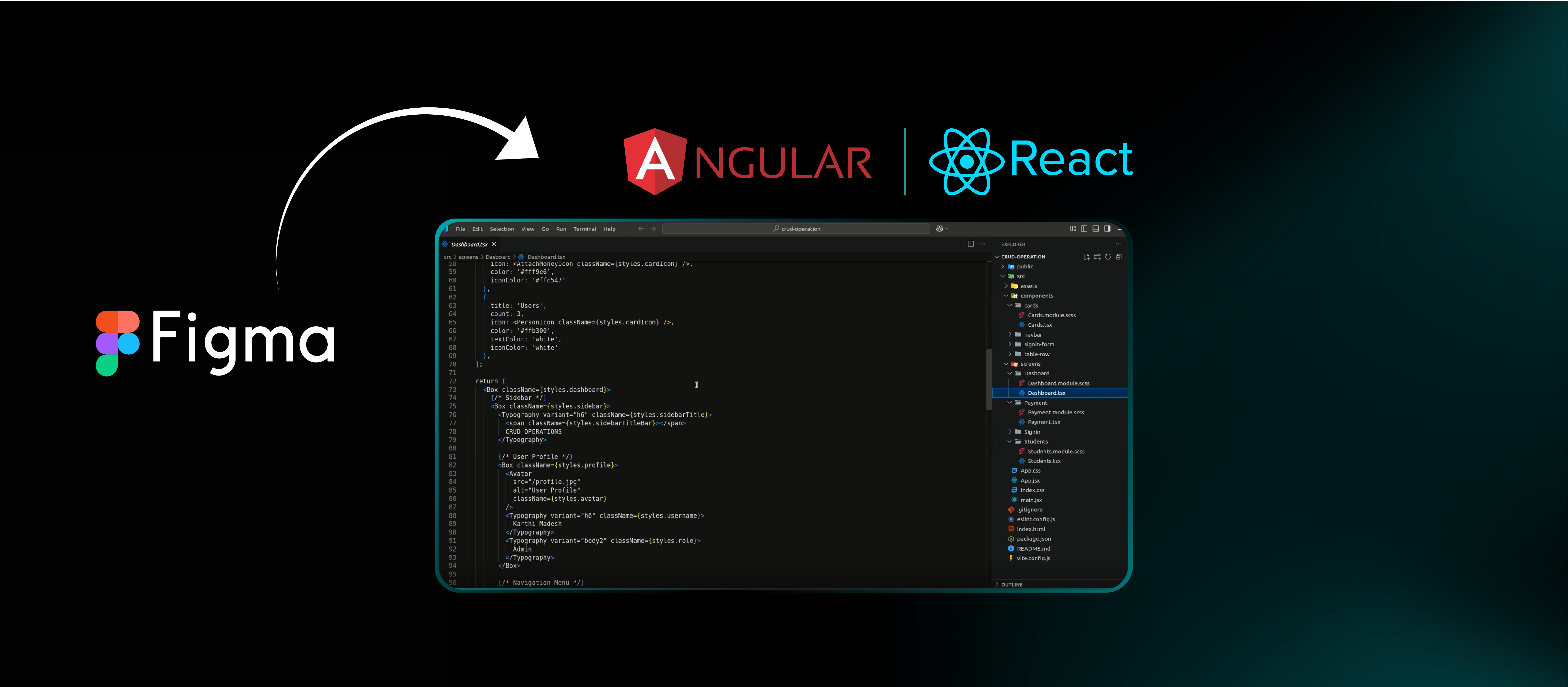
Task: Click the crud-operation command center search box
Action: (796, 229)
